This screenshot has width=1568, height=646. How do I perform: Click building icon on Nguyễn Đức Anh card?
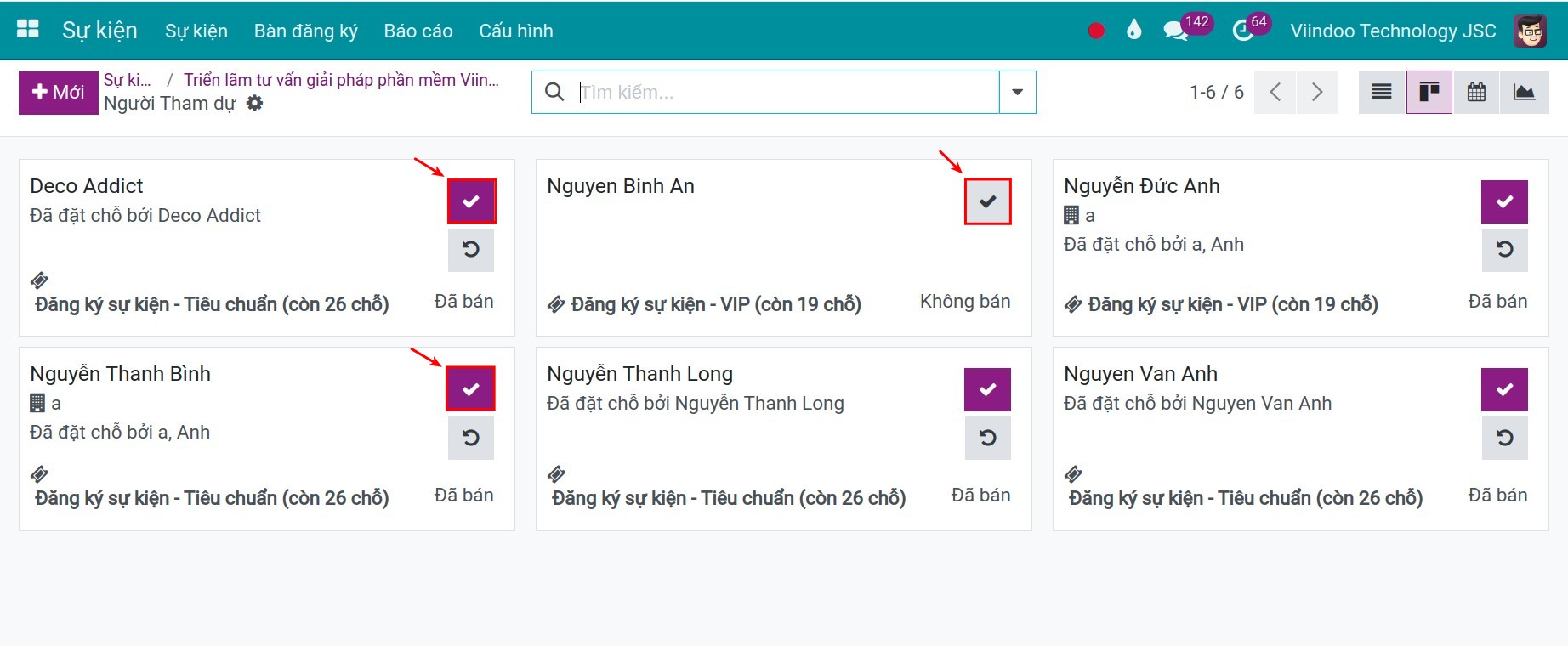(1071, 215)
